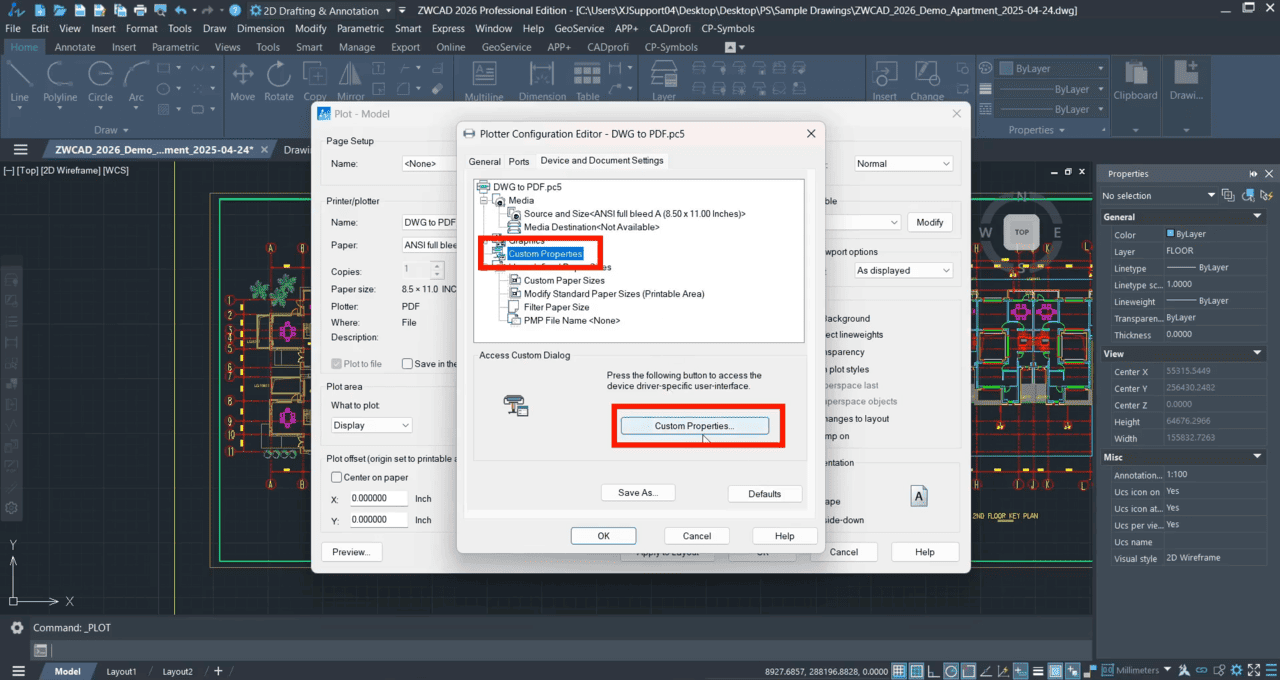Viewport: 1280px width, 680px height.
Task: Select the Mirror tool
Action: click(351, 76)
